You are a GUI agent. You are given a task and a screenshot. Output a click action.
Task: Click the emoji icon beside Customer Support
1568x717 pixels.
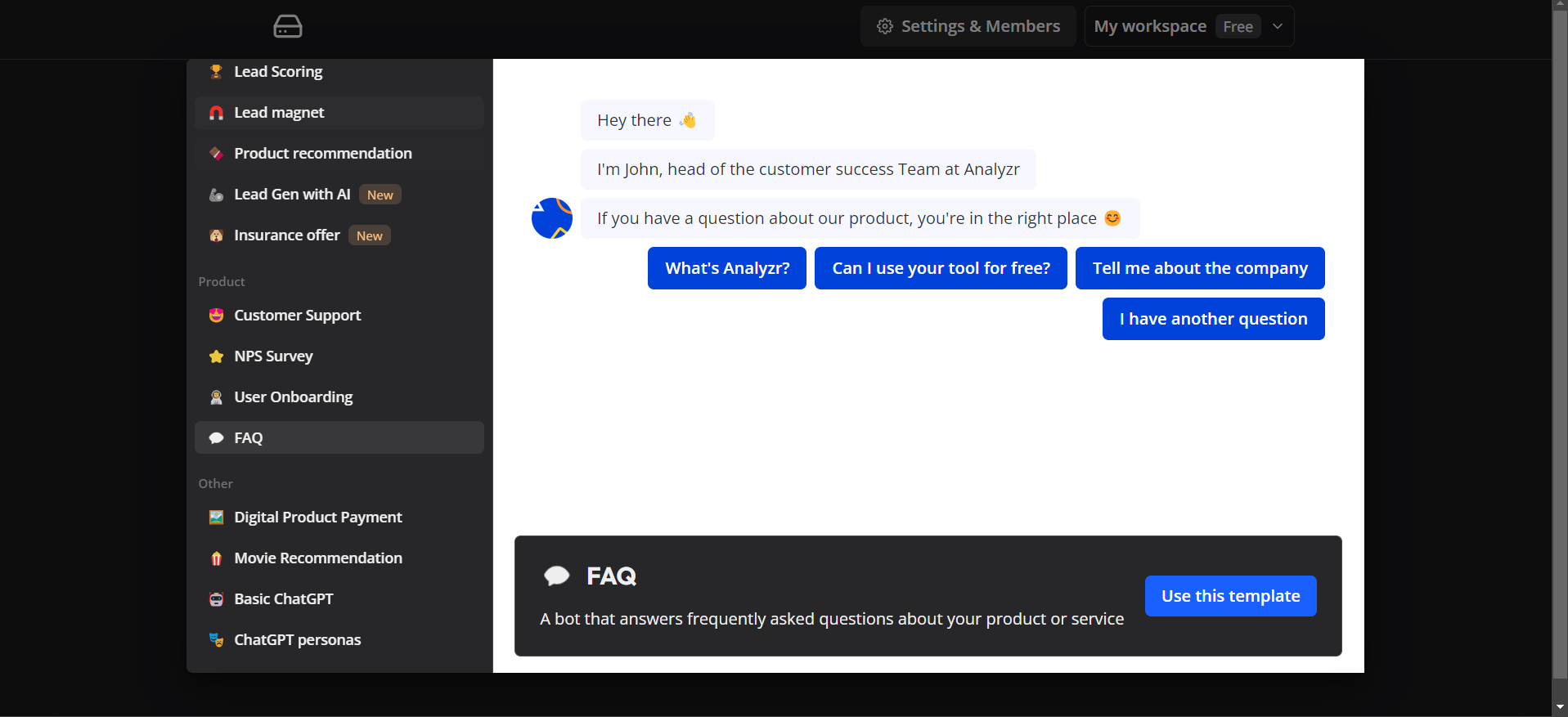click(x=216, y=316)
